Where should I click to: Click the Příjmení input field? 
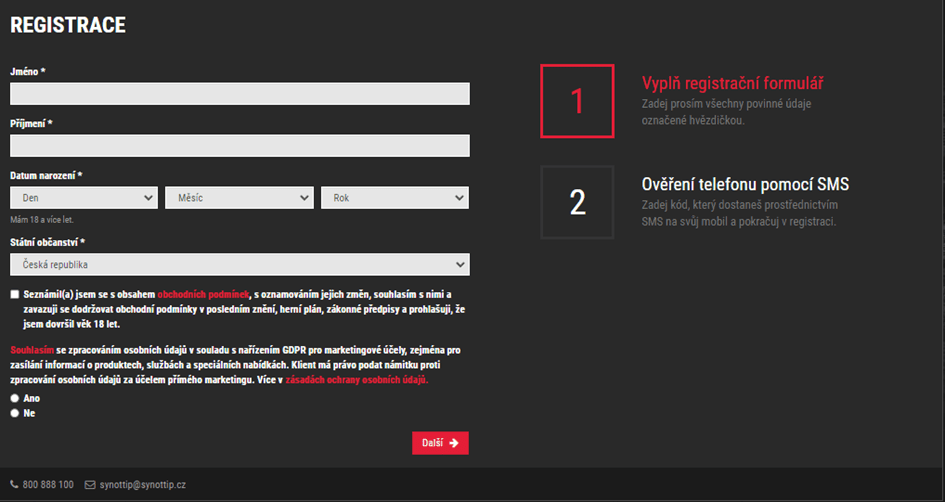click(240, 146)
